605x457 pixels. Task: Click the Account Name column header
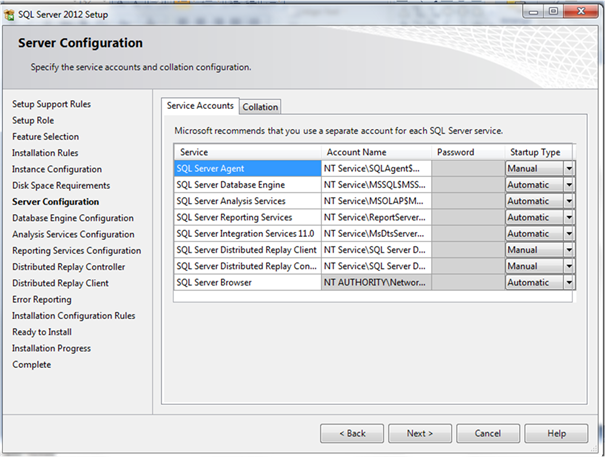(376, 152)
